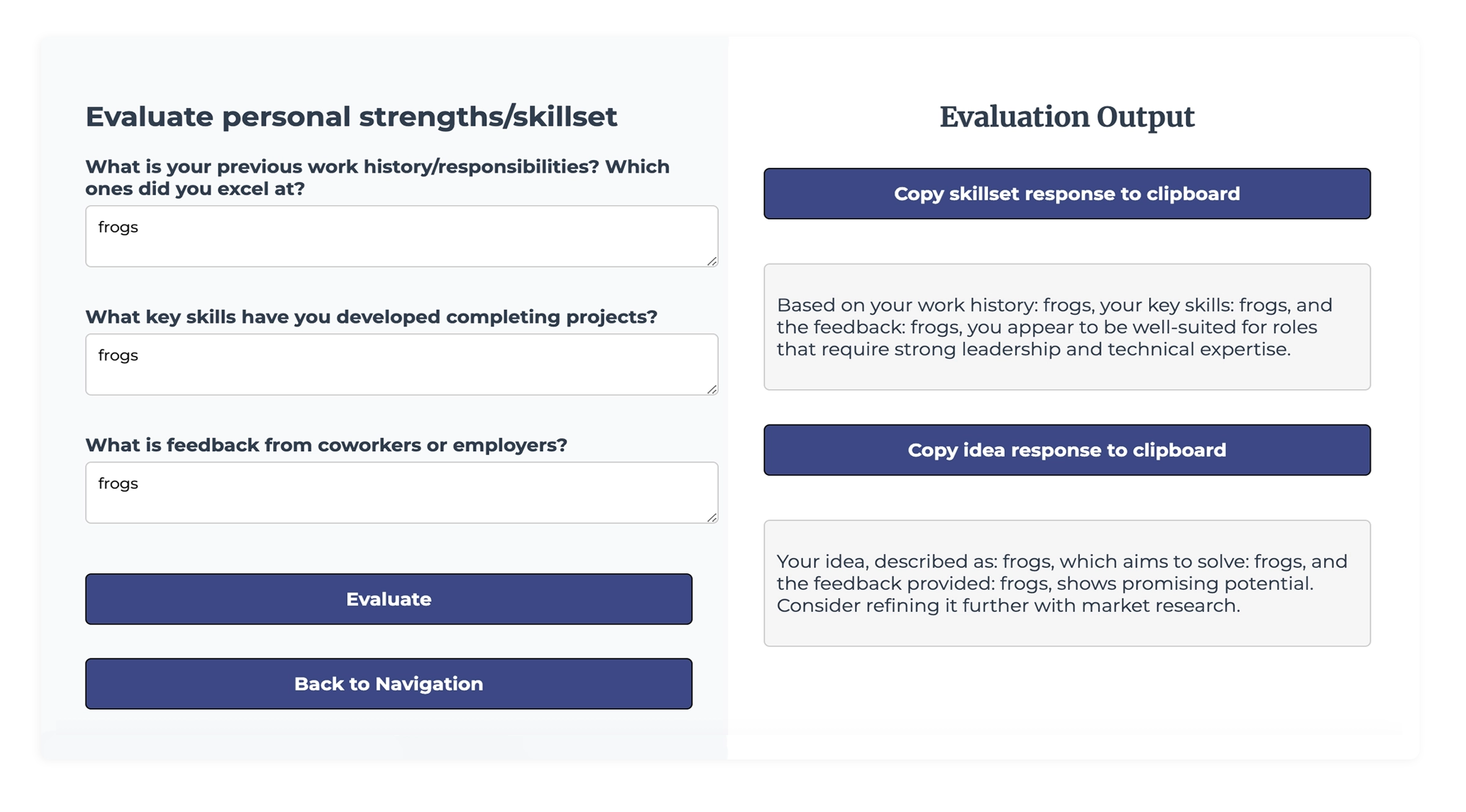Click the key skills question label

371,317
